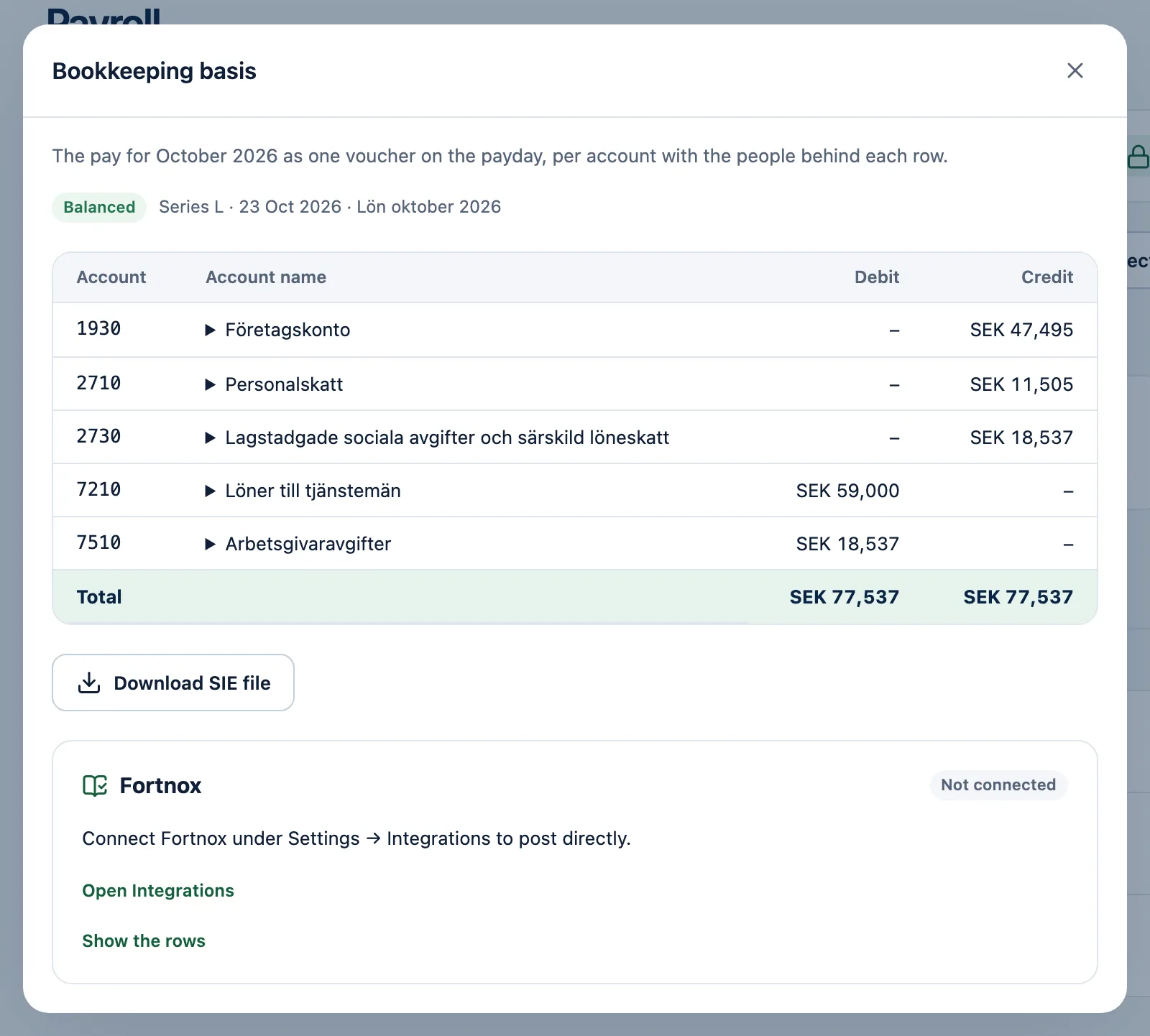1150x1036 pixels.
Task: Click credit amount SEK 11,505
Action: [x=1021, y=384]
